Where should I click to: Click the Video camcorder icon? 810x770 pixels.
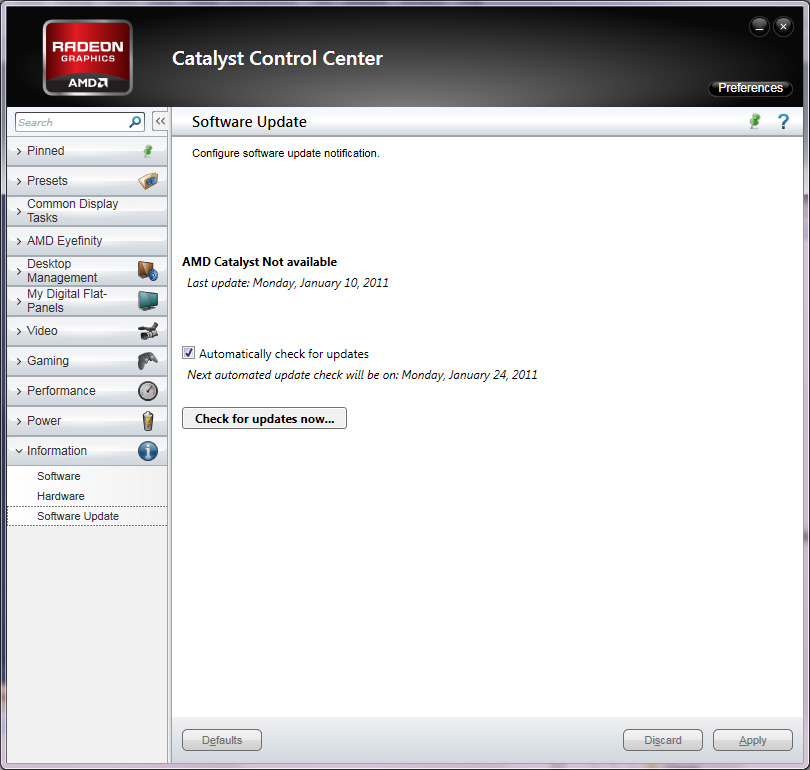pyautogui.click(x=148, y=331)
